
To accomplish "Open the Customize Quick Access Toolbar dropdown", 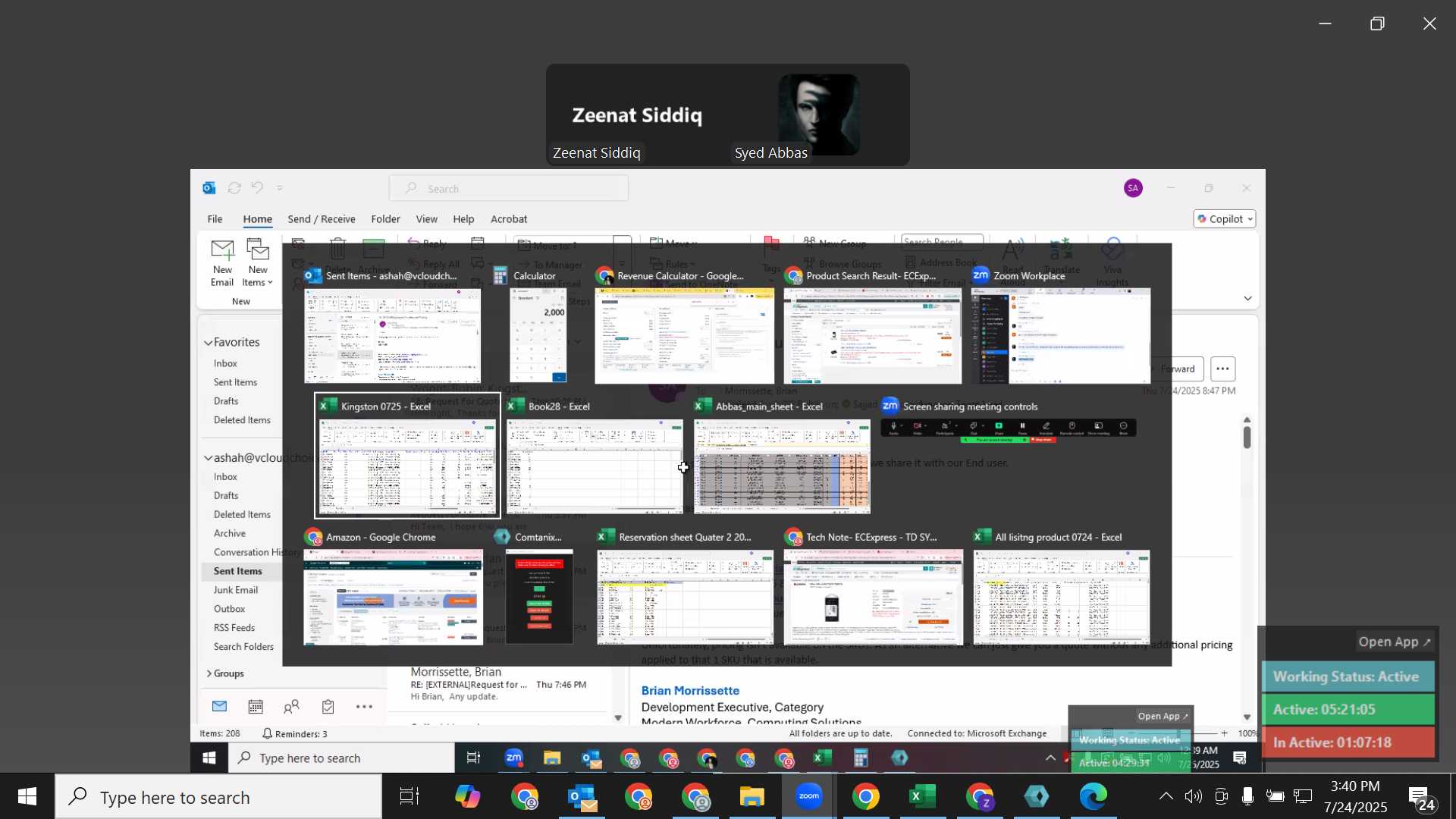I will (280, 188).
